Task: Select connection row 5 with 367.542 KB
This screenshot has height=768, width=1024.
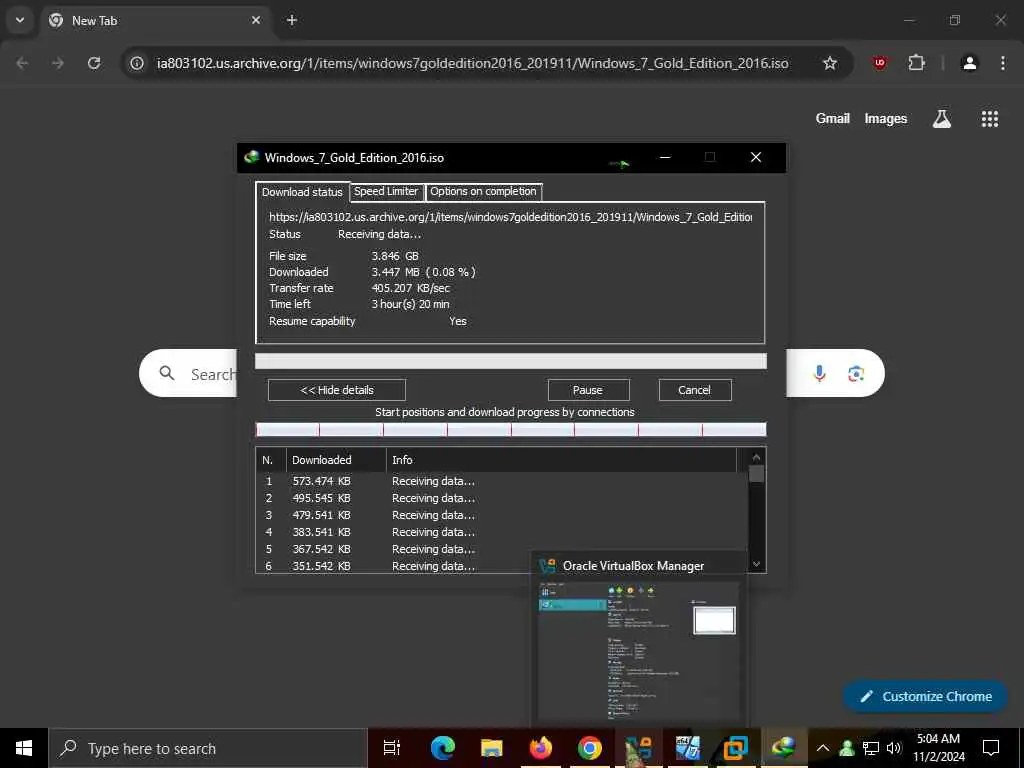Action: (502, 549)
